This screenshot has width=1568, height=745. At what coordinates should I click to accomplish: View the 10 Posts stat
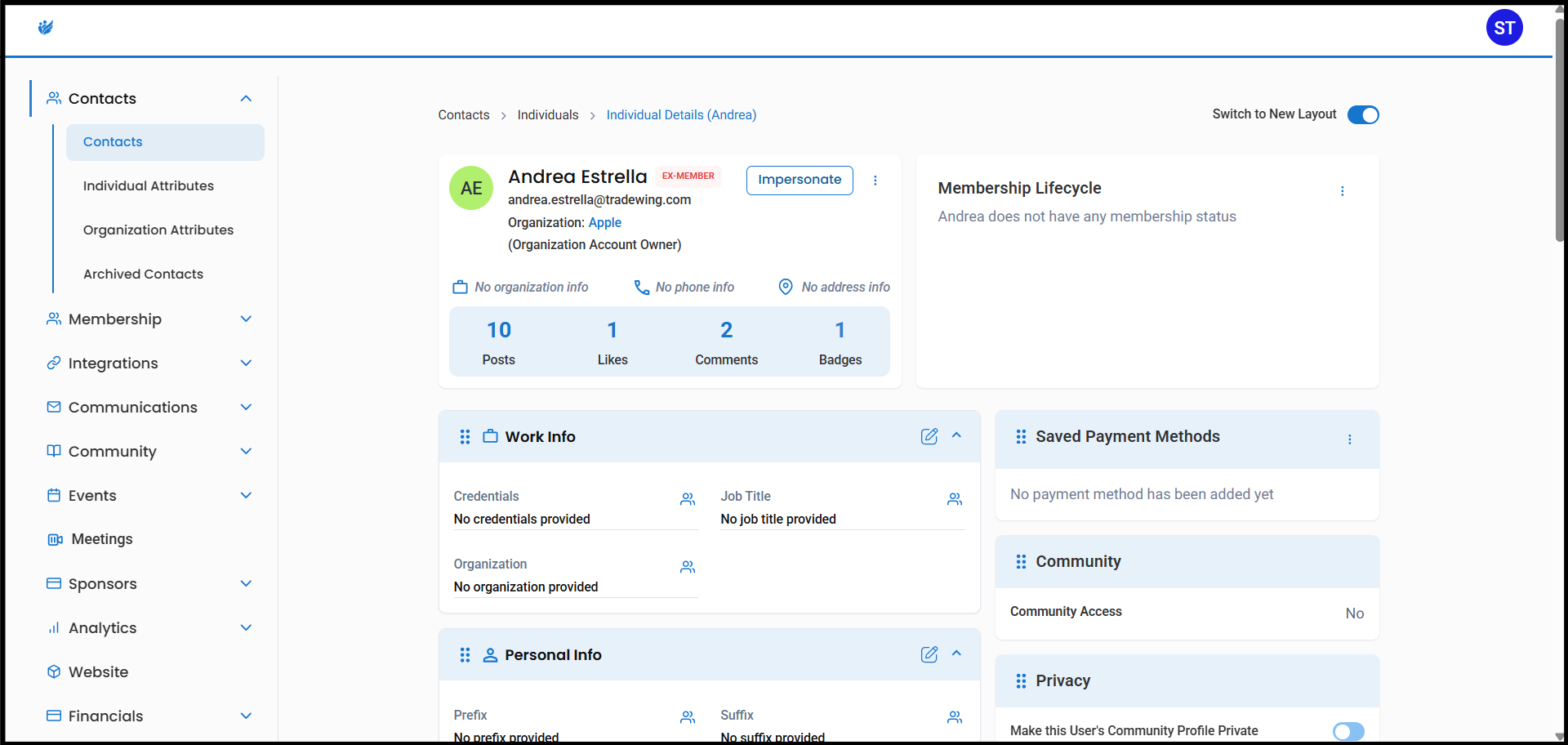pyautogui.click(x=499, y=342)
